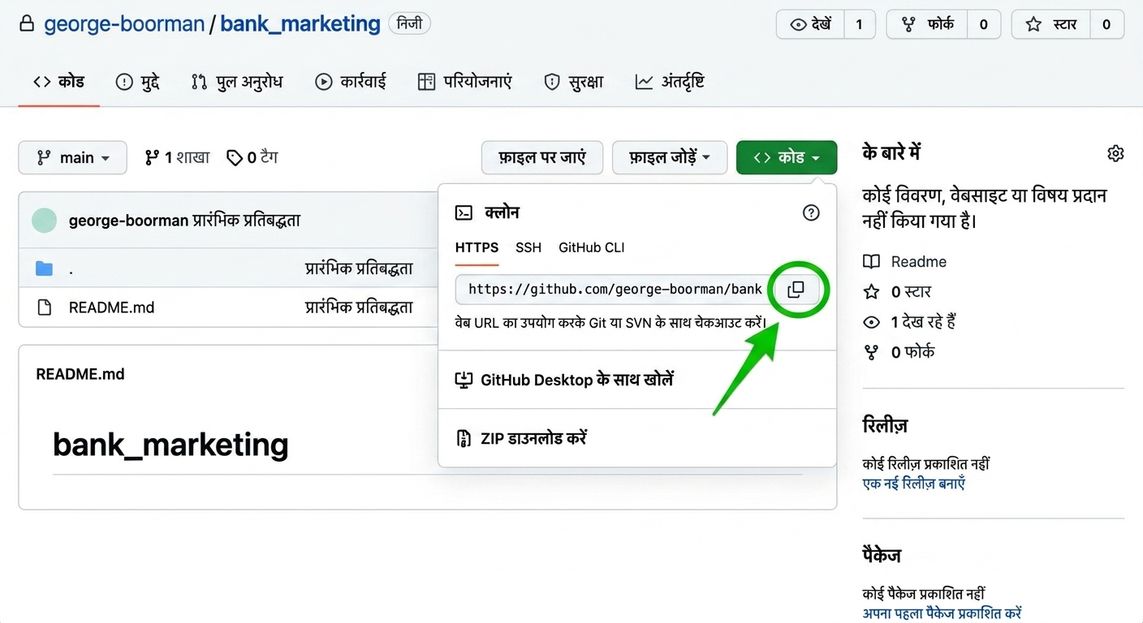The height and width of the screenshot is (623, 1143).
Task: Click the clone URL text field
Action: tap(613, 289)
